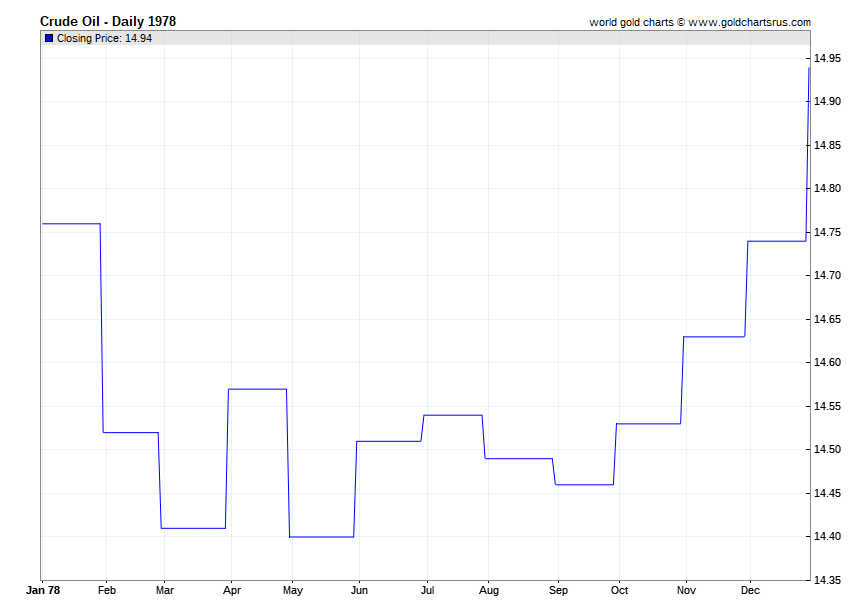Click the 14.95 y-axis value
The height and width of the screenshot is (616, 850).
(828, 58)
